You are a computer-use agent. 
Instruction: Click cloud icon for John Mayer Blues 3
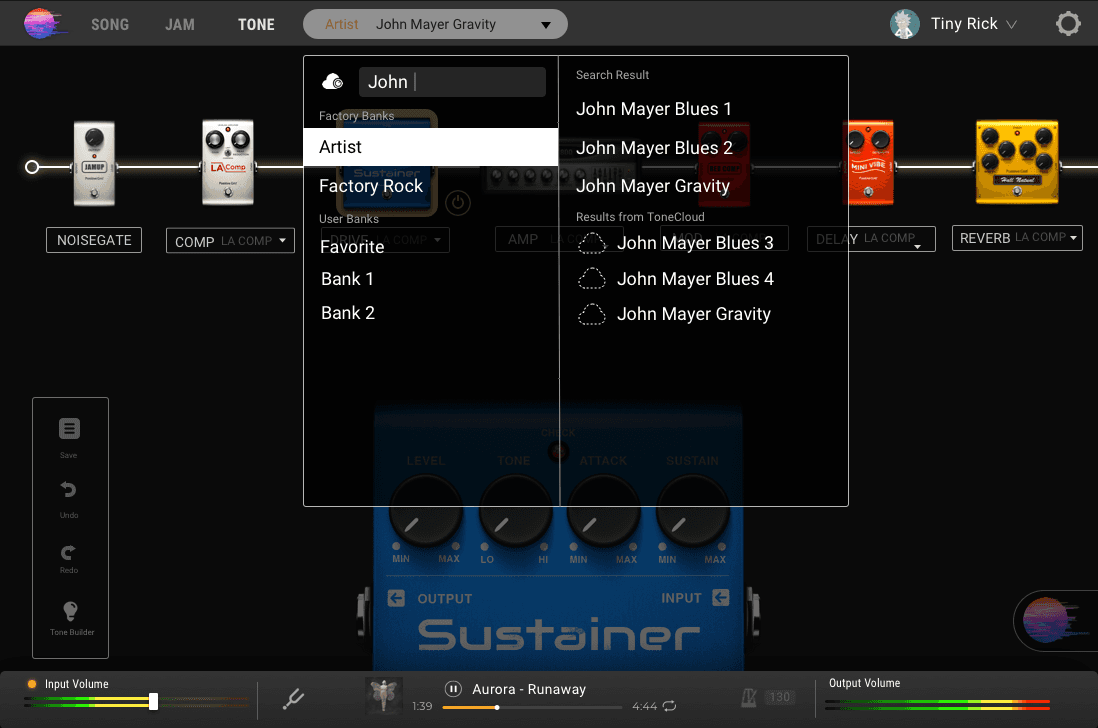point(592,243)
